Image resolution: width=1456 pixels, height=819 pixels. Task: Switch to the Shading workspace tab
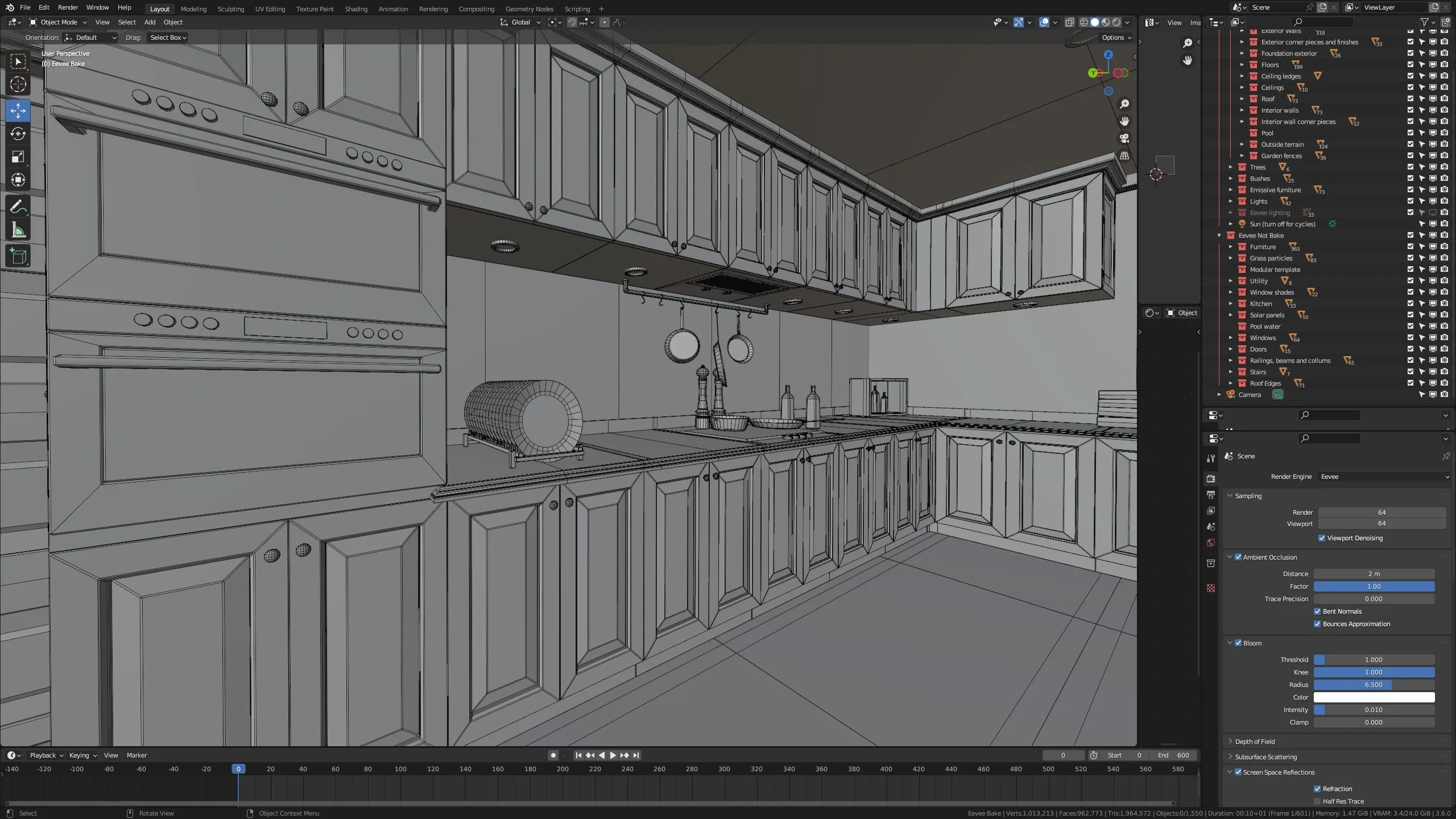pyautogui.click(x=356, y=9)
